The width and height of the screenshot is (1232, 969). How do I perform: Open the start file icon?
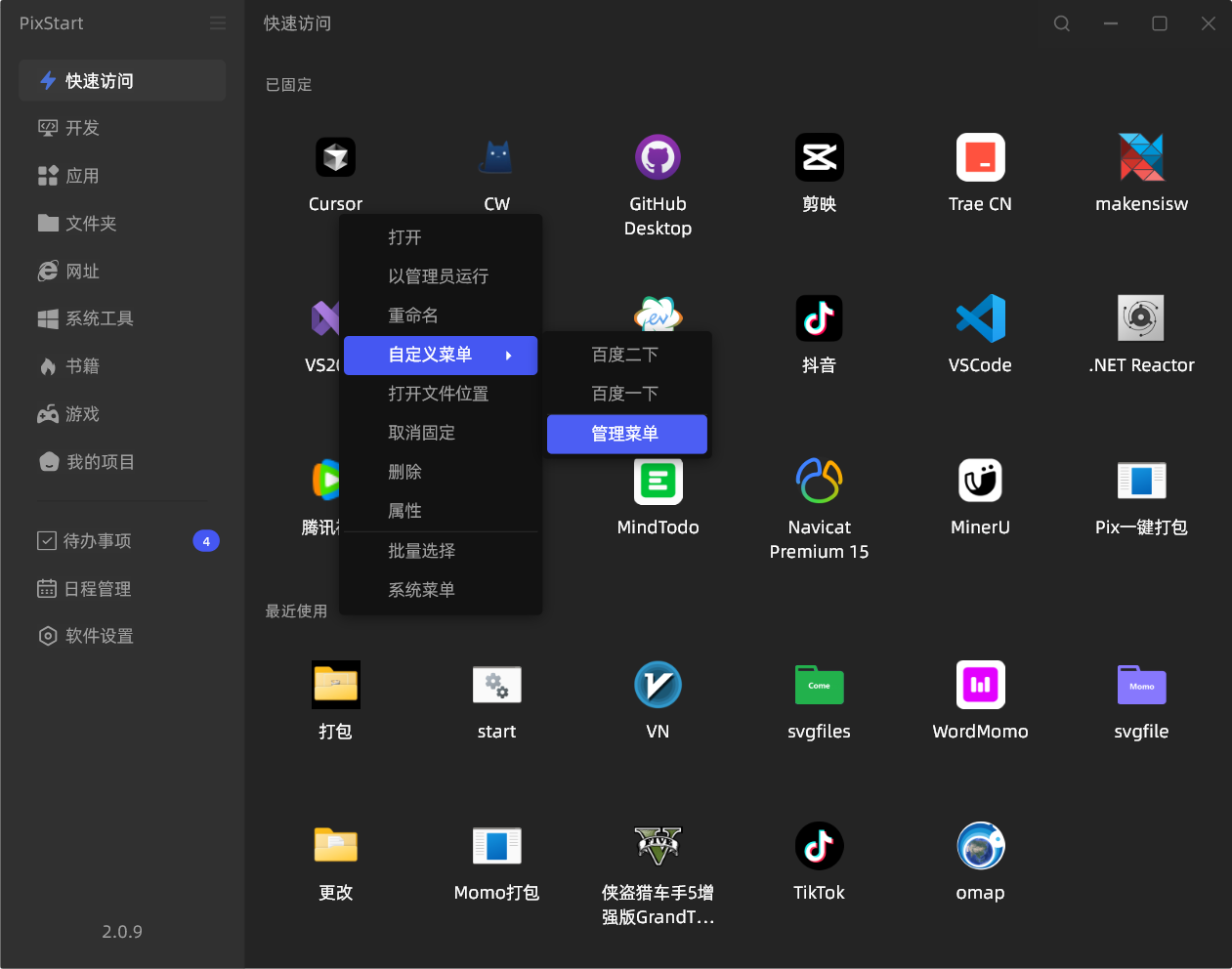(496, 685)
